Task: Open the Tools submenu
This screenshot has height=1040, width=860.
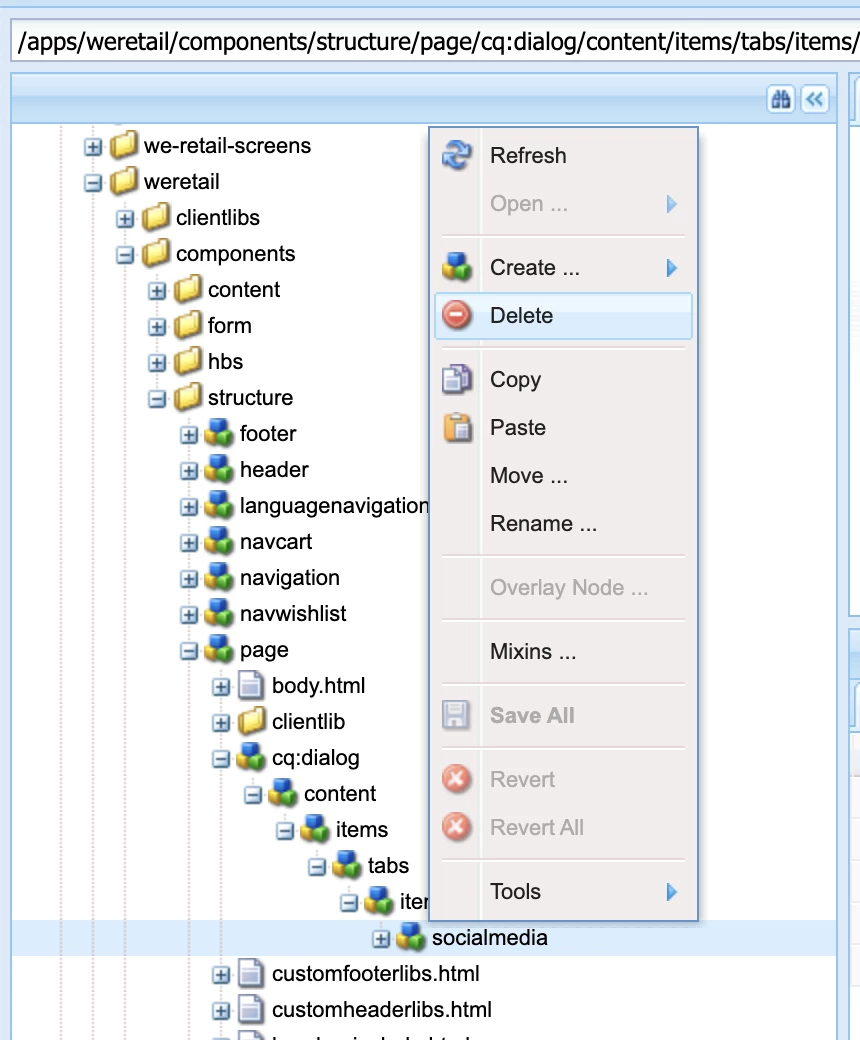Action: [563, 891]
